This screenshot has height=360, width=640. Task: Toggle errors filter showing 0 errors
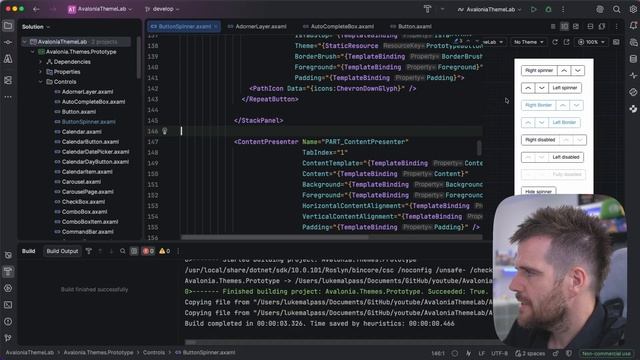pos(148,251)
